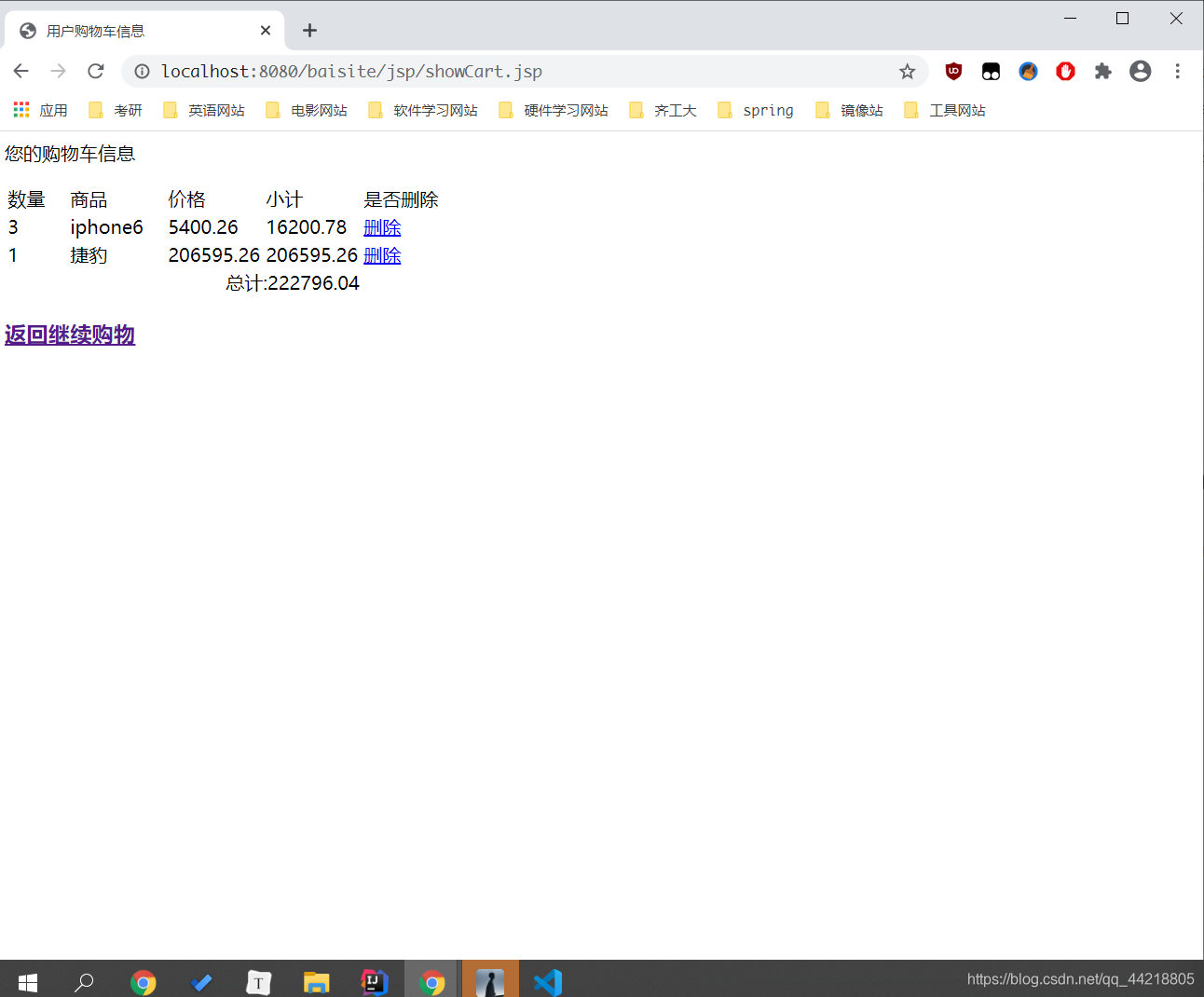1204x997 pixels.
Task: Open the 镜像站 bookmark folder
Action: 849,110
